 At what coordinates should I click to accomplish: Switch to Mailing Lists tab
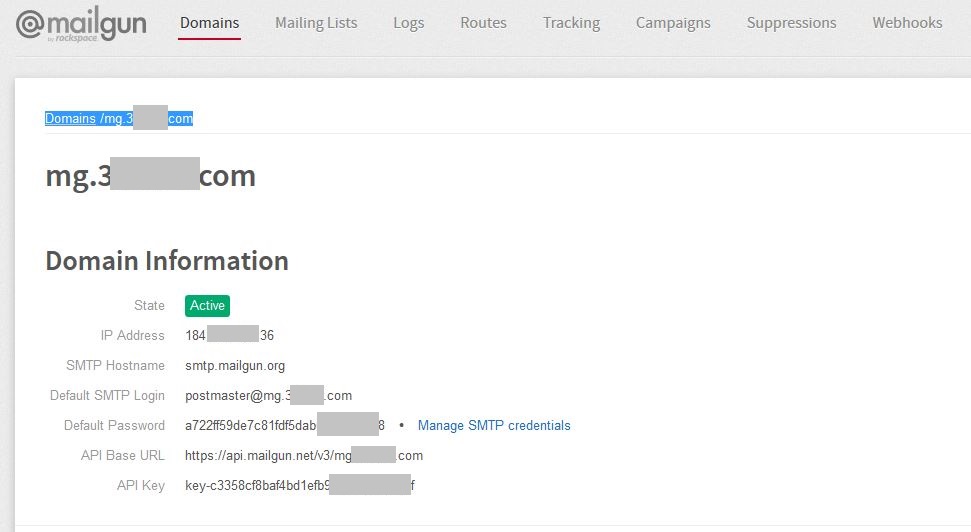click(316, 23)
